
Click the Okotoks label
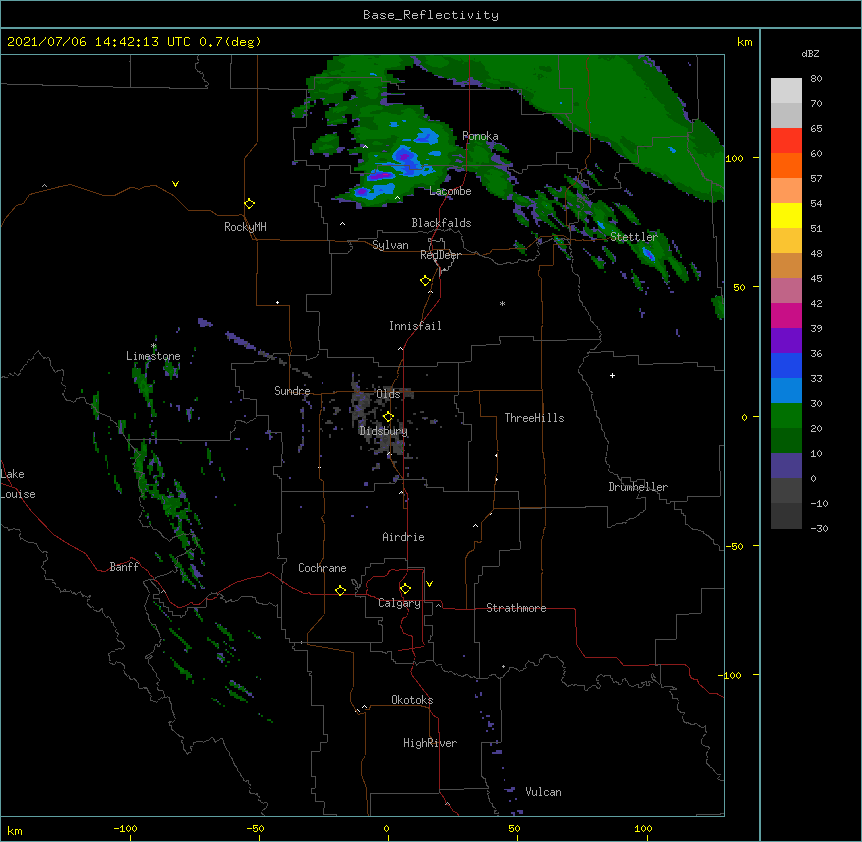(412, 700)
